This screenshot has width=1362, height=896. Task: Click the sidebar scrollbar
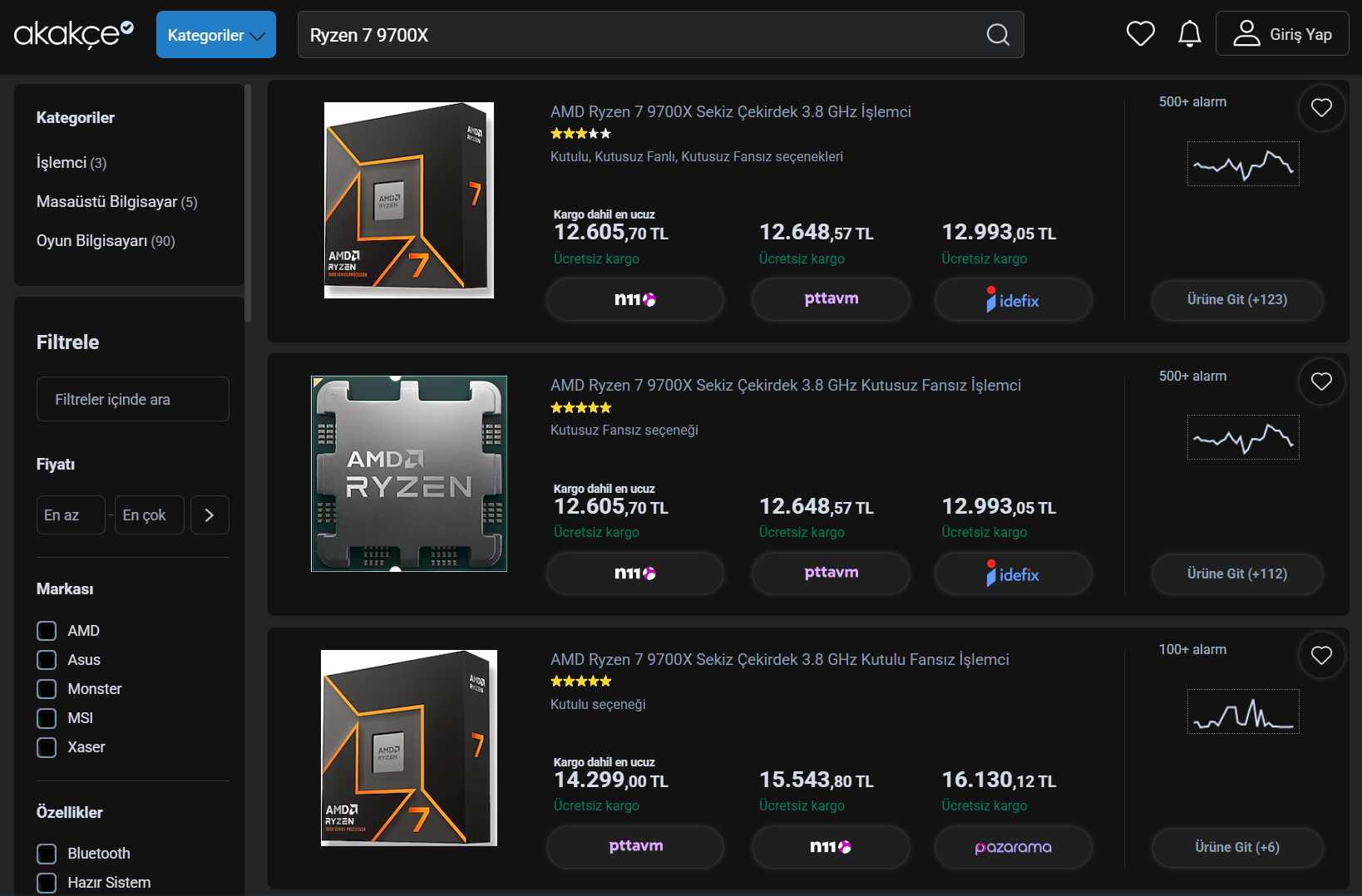(248, 204)
